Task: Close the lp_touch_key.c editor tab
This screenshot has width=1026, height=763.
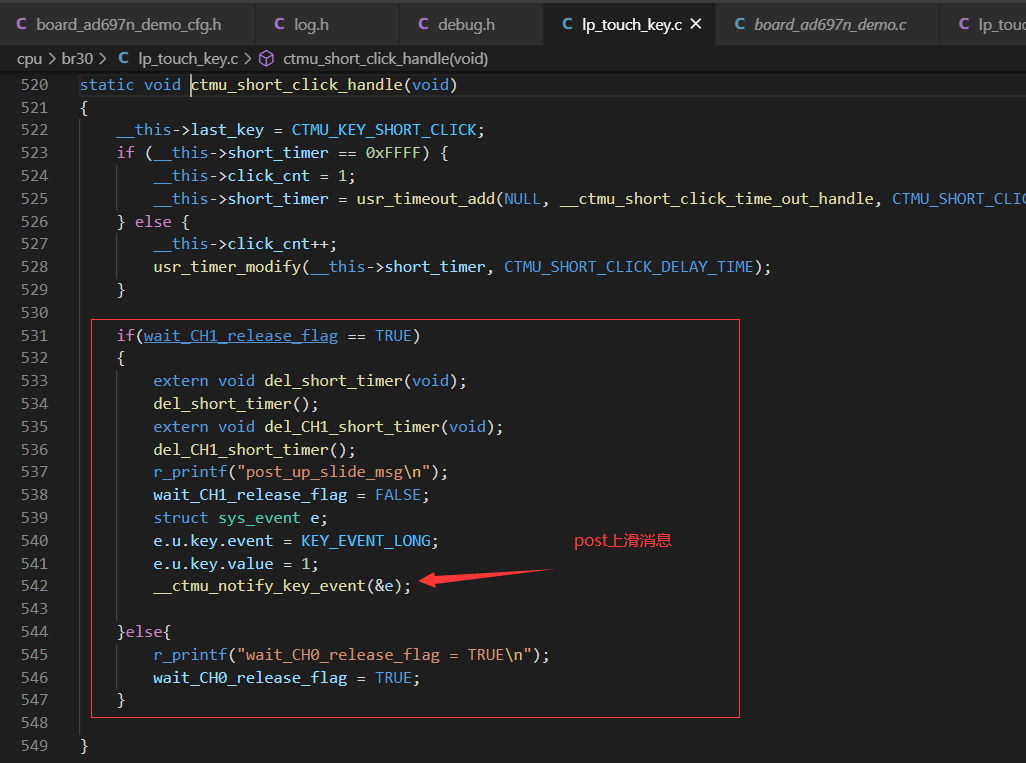Action: [x=696, y=24]
